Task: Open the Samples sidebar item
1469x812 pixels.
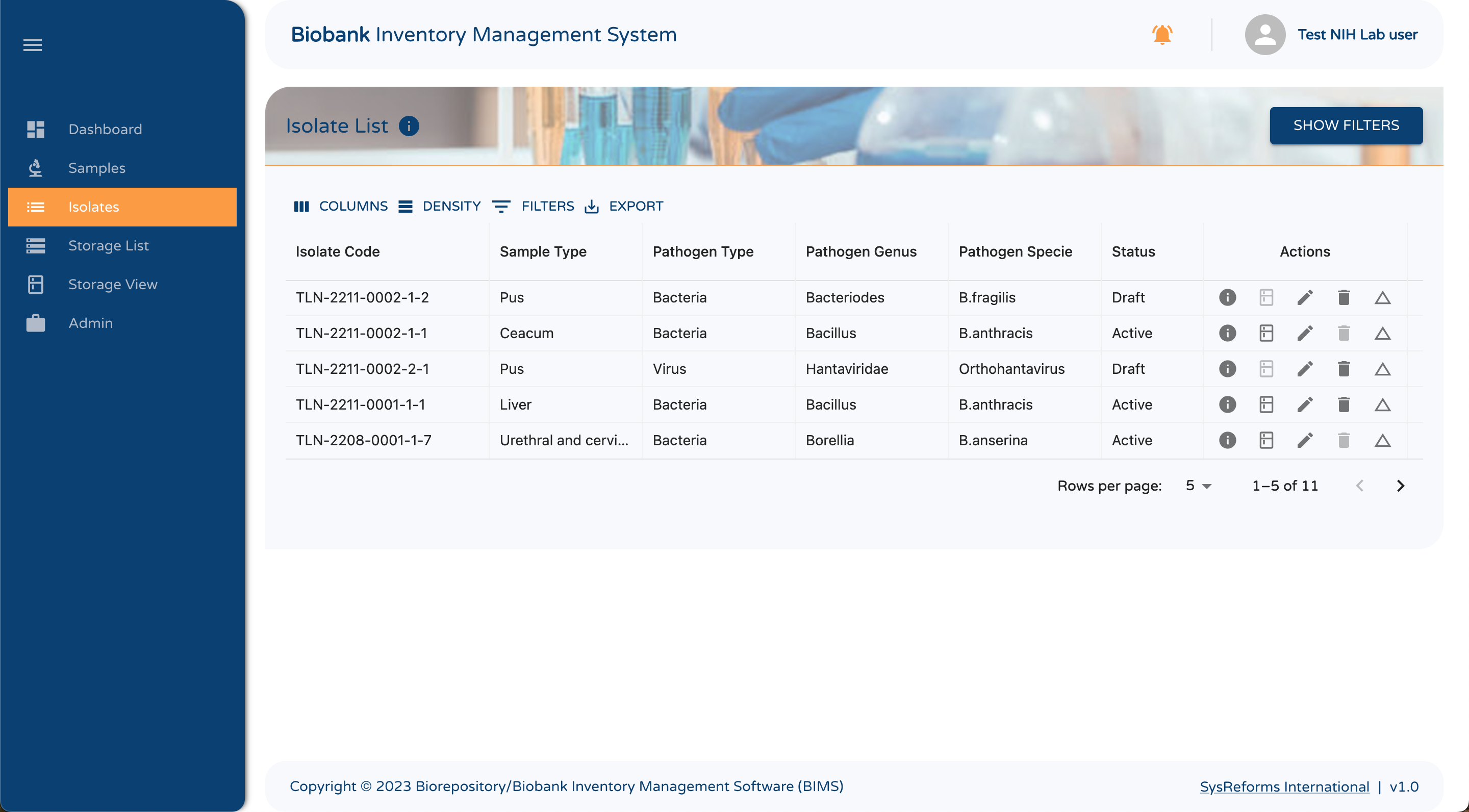Action: 96,168
